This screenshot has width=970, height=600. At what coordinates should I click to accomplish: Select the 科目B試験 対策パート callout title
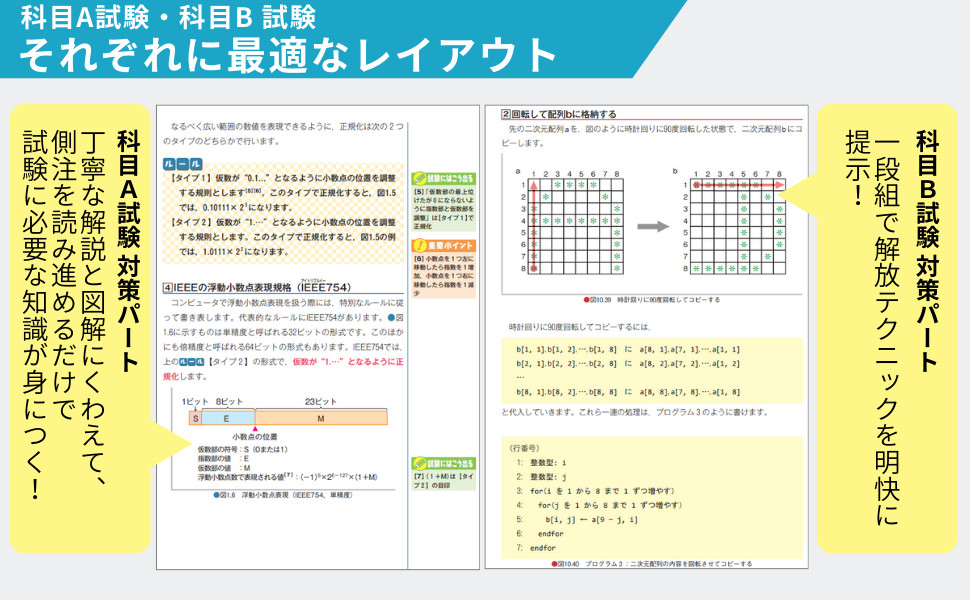pos(926,250)
